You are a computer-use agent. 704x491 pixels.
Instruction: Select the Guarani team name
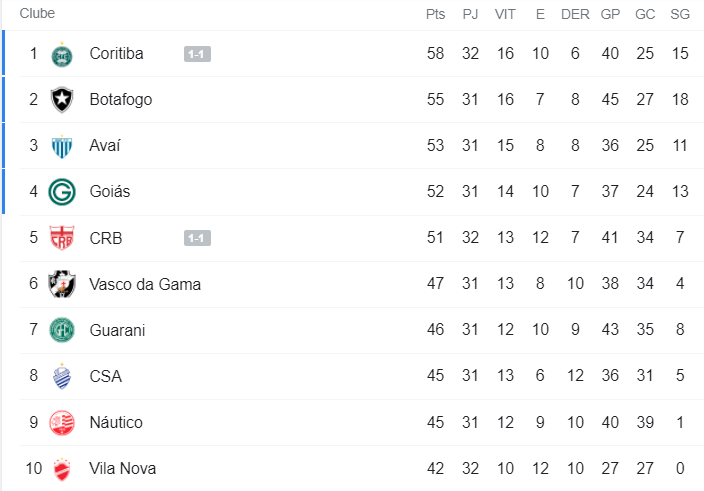pos(117,330)
